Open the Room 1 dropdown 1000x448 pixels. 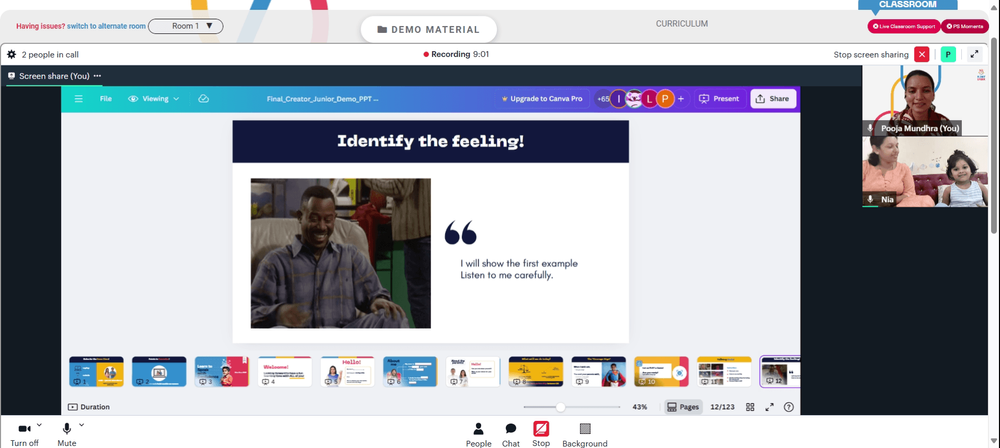pos(186,26)
